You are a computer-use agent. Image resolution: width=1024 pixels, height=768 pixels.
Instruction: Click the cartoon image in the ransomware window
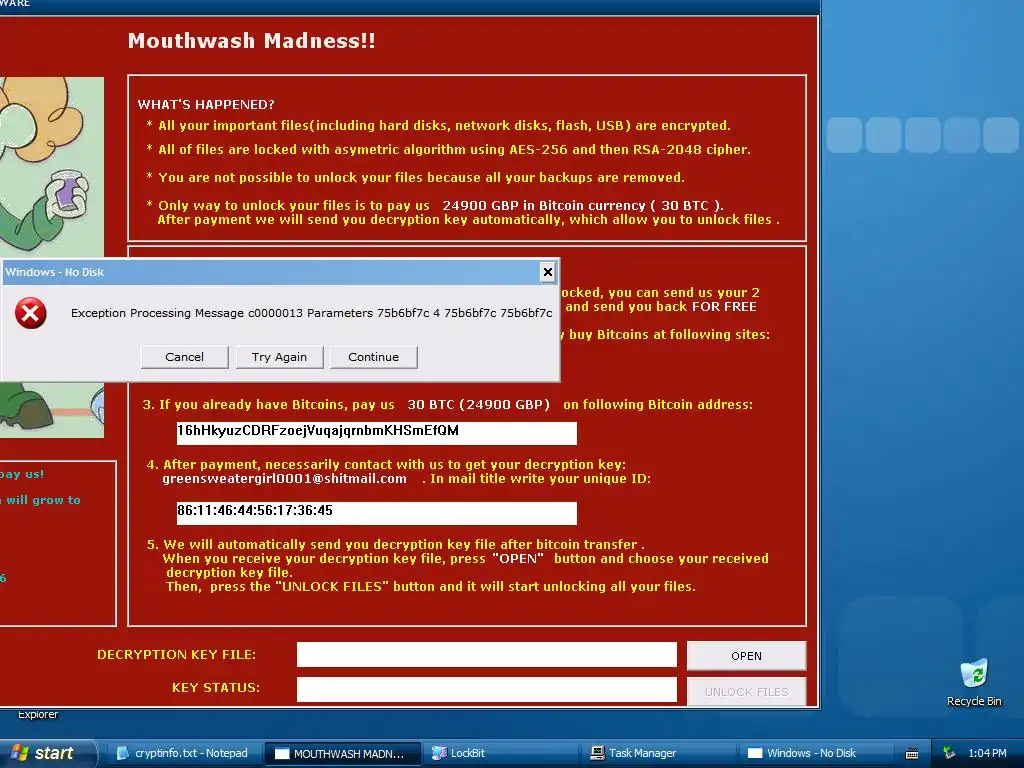(52, 167)
